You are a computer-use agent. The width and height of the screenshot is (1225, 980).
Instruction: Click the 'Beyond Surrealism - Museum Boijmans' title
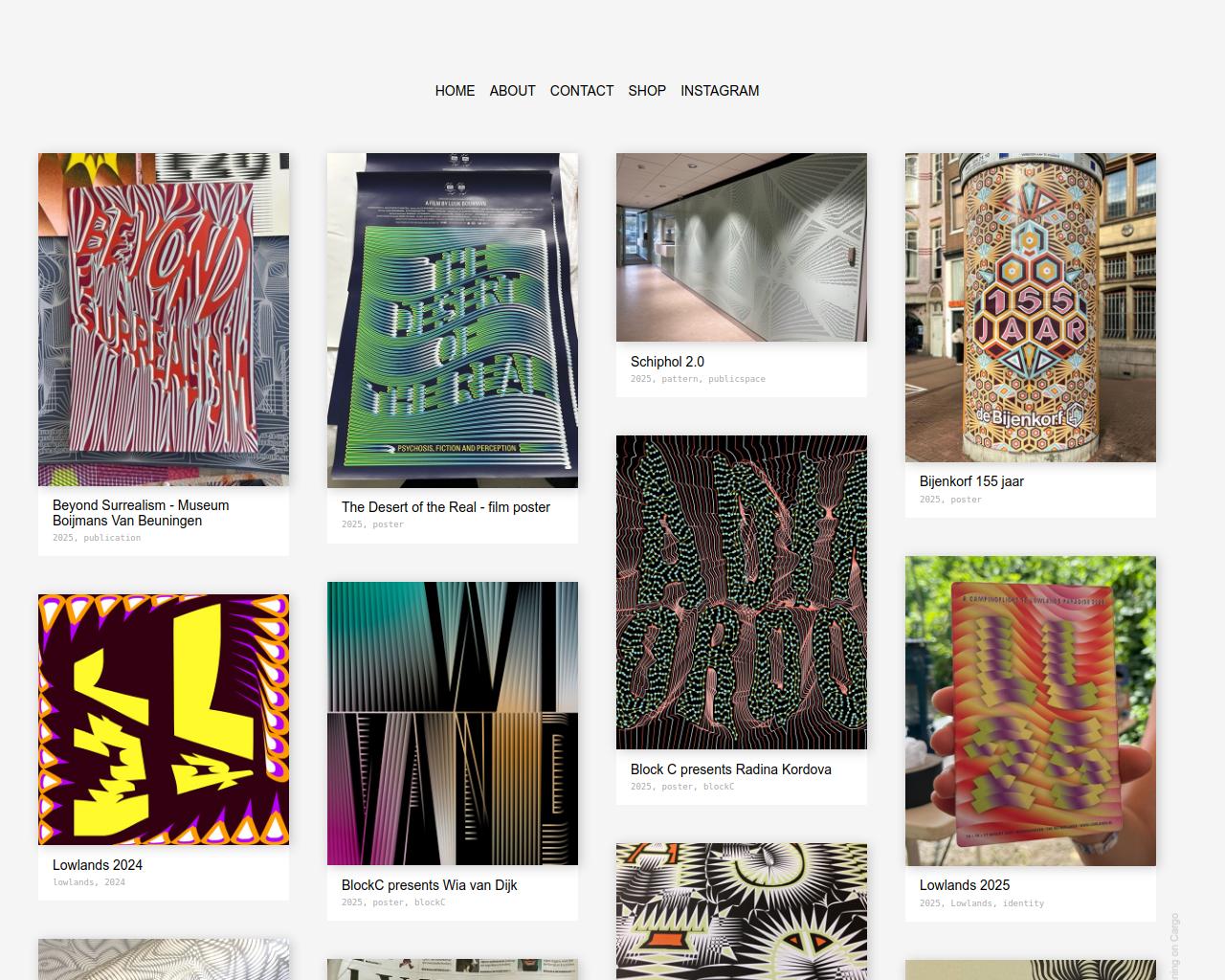[x=141, y=513]
